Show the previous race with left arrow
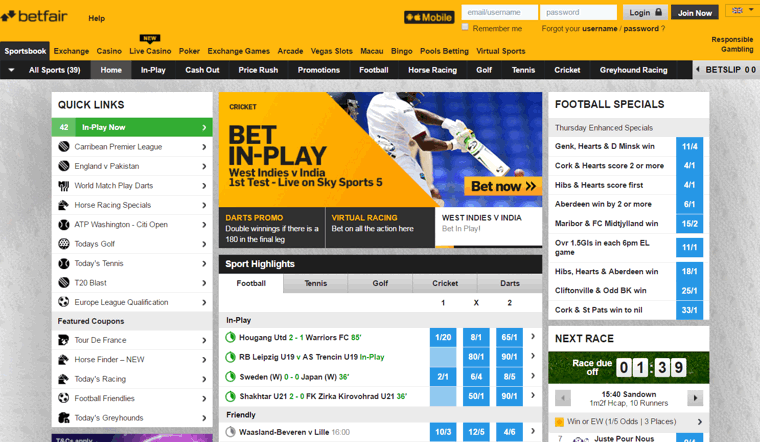 tap(563, 398)
